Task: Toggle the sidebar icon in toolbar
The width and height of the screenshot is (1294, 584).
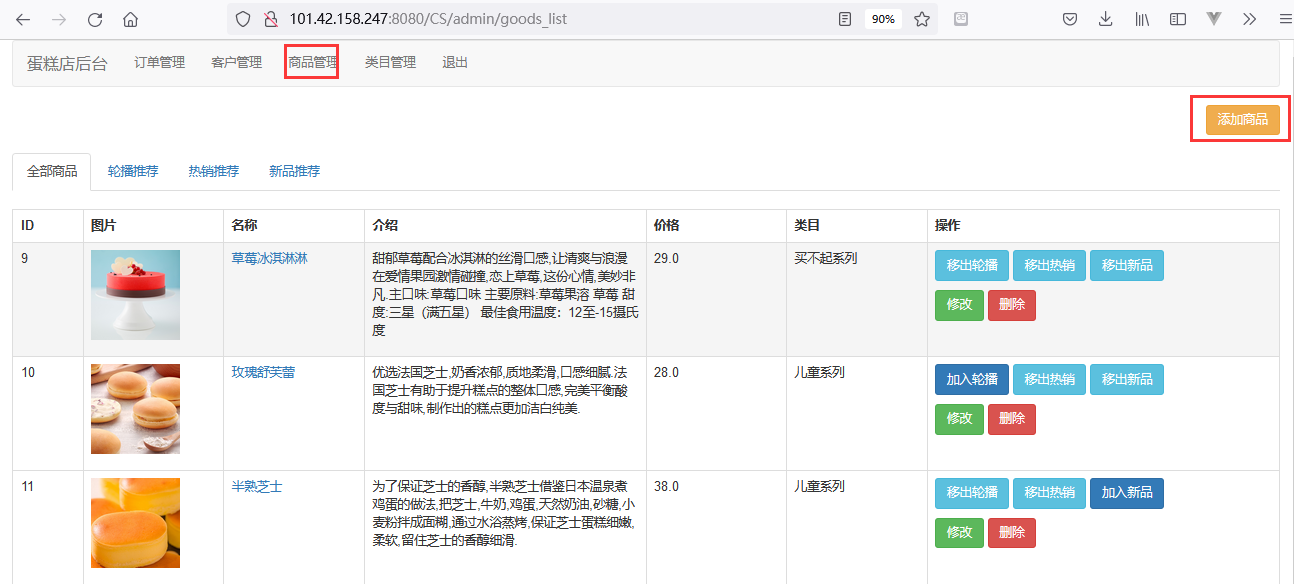Action: 1178,19
